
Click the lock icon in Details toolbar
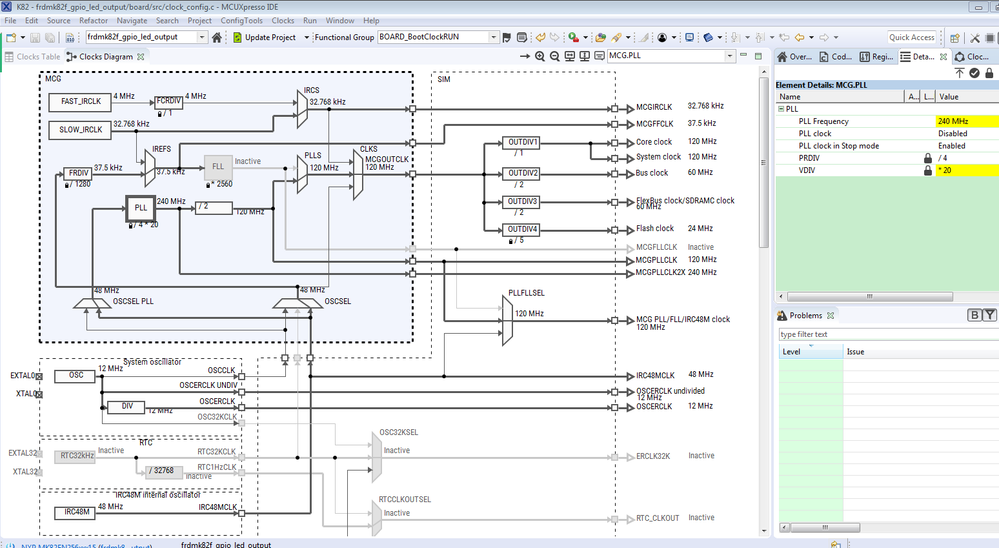989,73
